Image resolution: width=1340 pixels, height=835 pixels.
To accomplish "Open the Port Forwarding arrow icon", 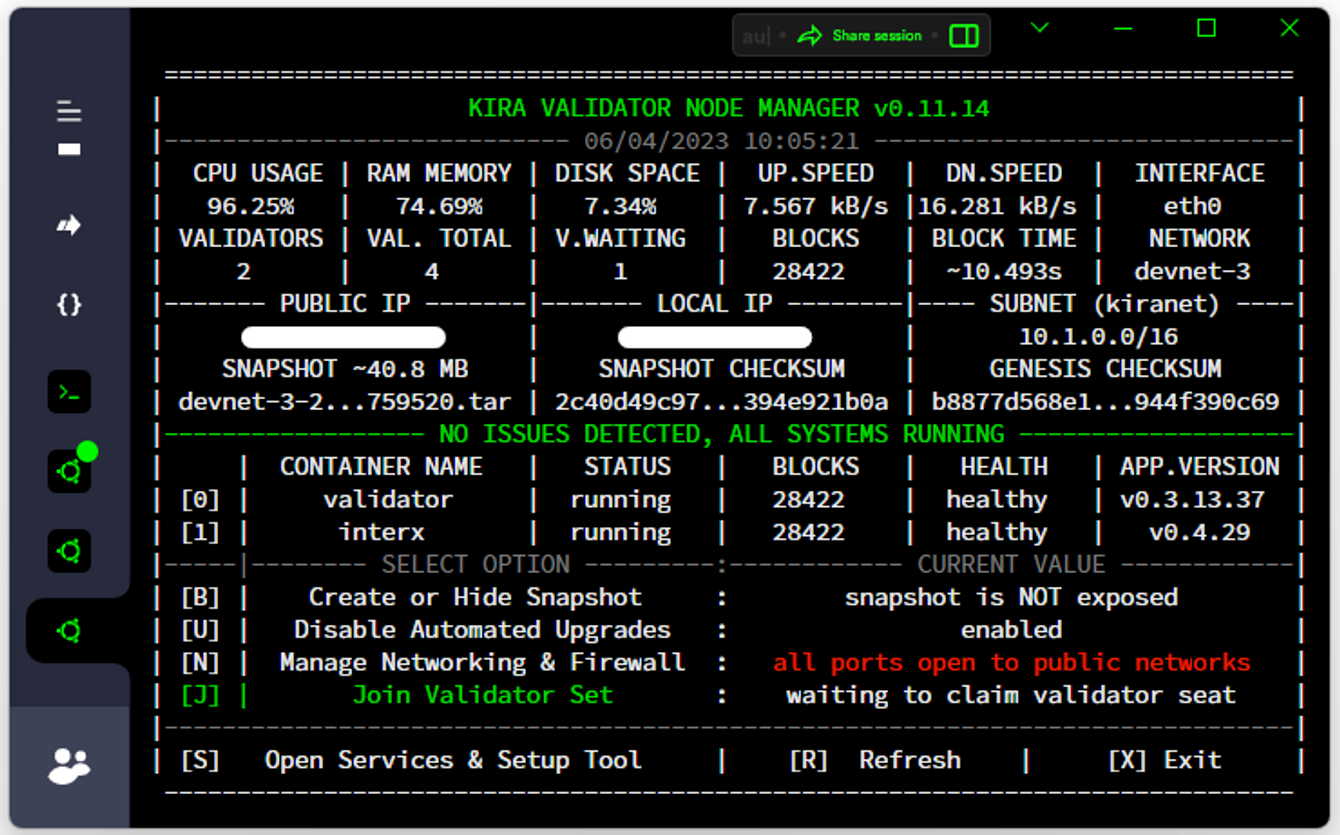I will [69, 226].
